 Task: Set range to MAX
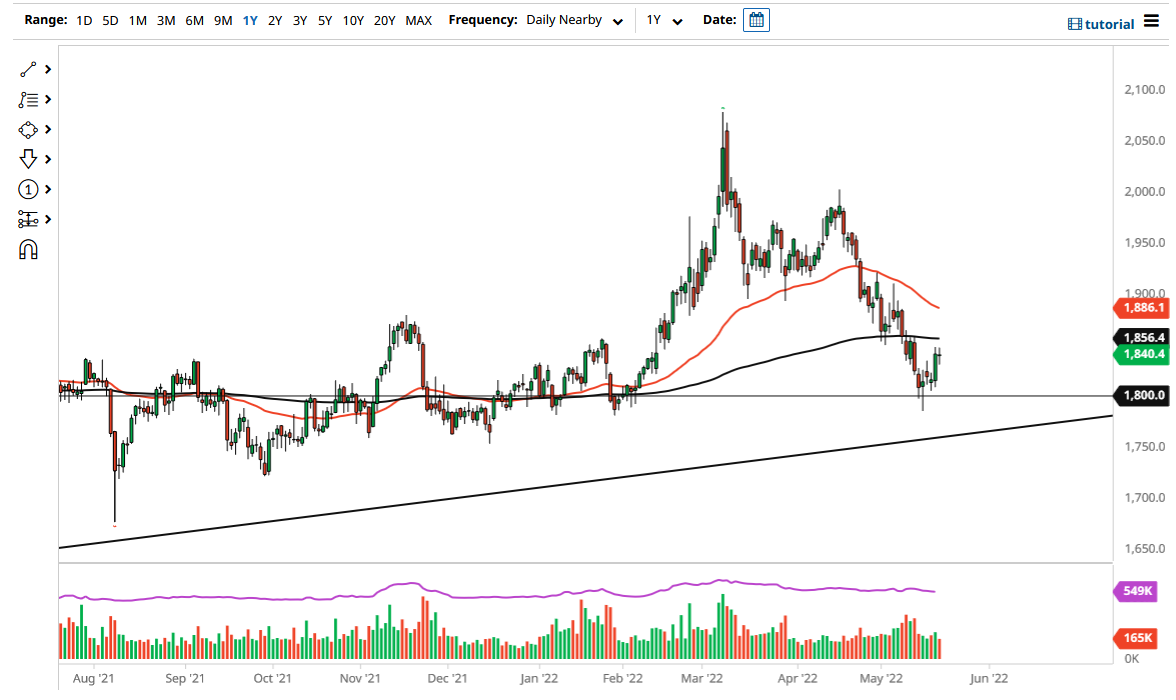point(418,20)
